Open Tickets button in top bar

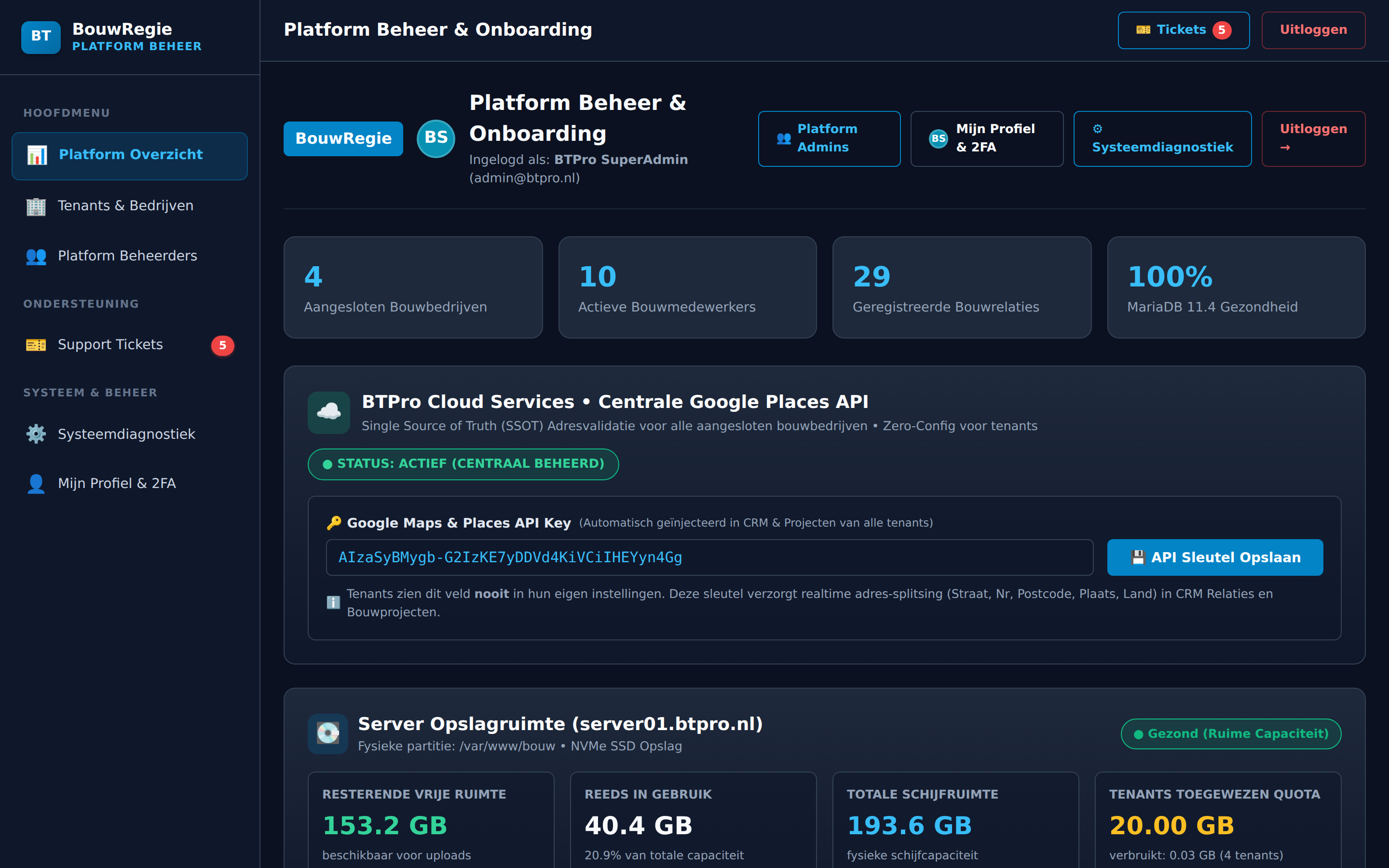pyautogui.click(x=1184, y=30)
